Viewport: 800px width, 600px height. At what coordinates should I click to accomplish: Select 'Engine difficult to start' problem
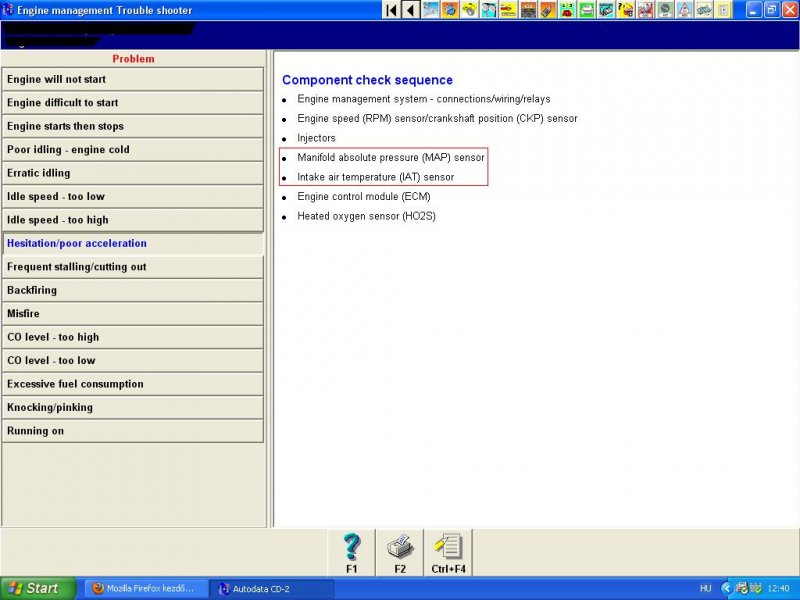(133, 103)
